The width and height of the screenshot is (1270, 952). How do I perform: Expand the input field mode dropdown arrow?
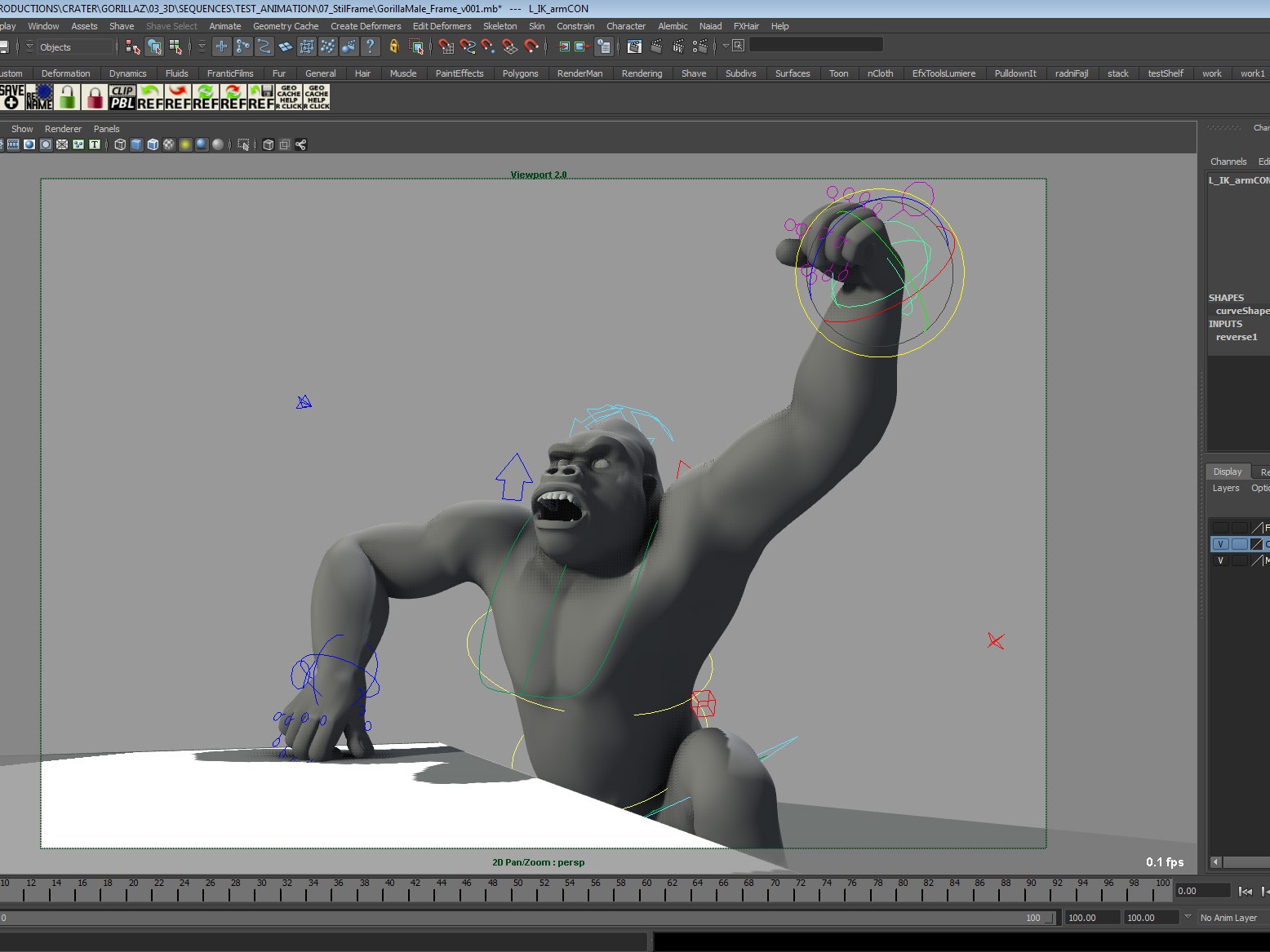pyautogui.click(x=725, y=46)
